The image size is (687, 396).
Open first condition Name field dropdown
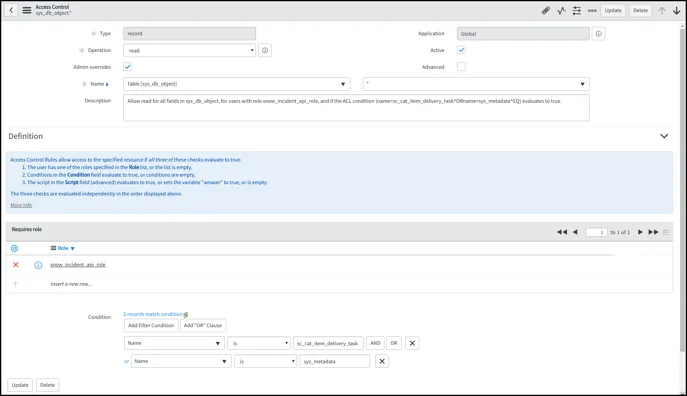tap(174, 343)
